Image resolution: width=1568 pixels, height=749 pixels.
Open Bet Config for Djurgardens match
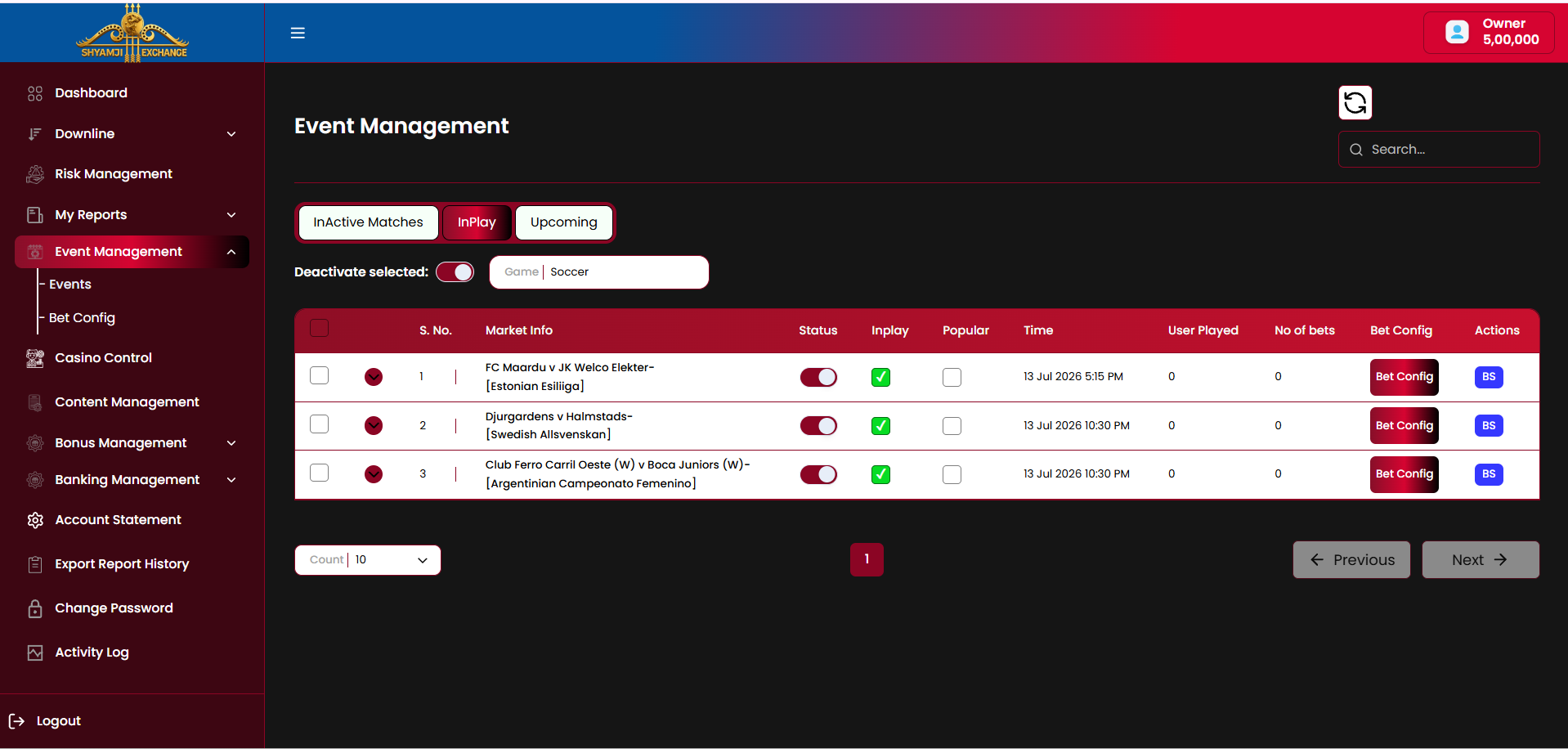tap(1404, 426)
